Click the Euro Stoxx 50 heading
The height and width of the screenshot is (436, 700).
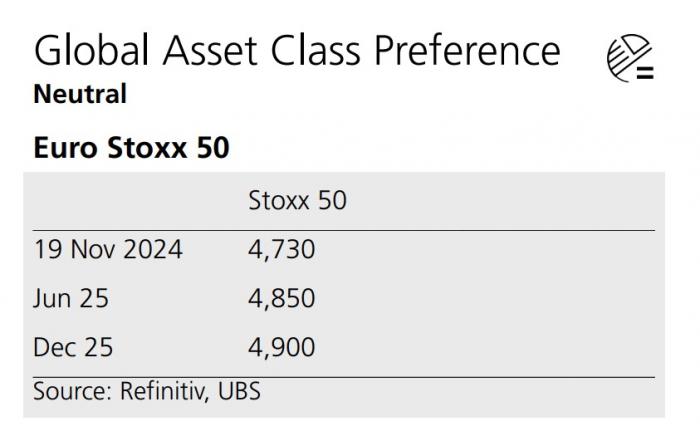tap(132, 148)
